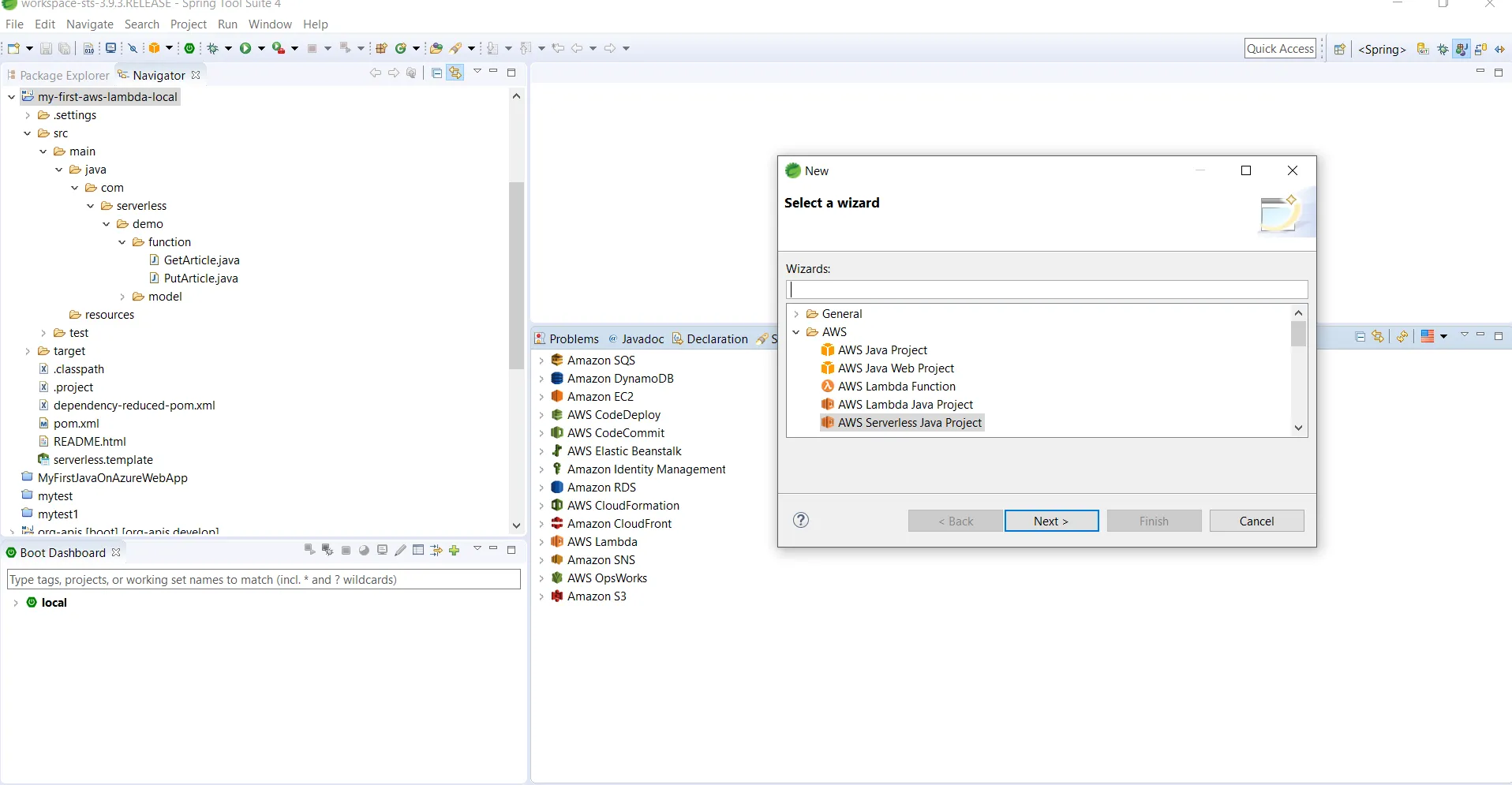Open the Window menu

click(270, 24)
